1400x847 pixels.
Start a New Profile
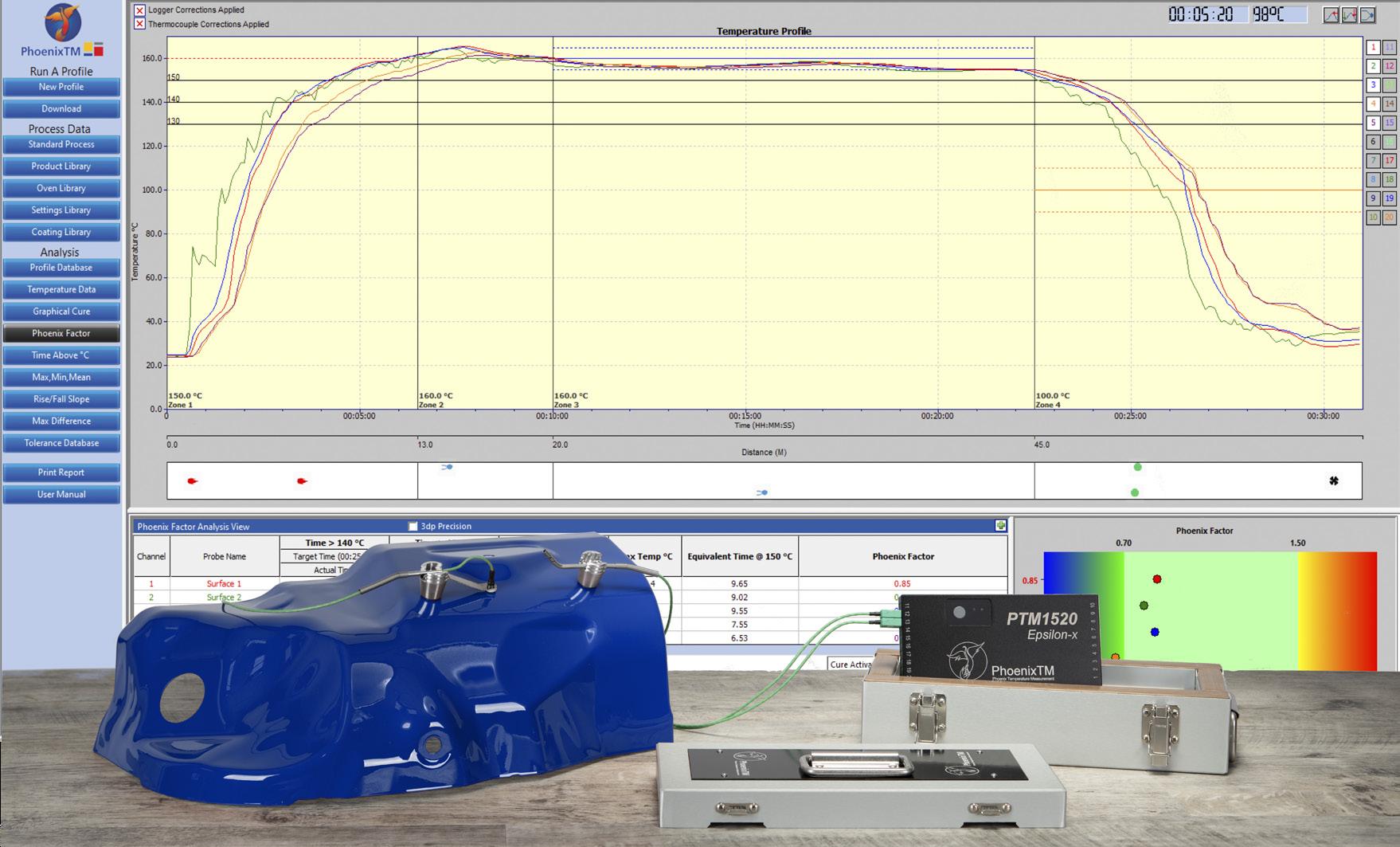pyautogui.click(x=61, y=87)
